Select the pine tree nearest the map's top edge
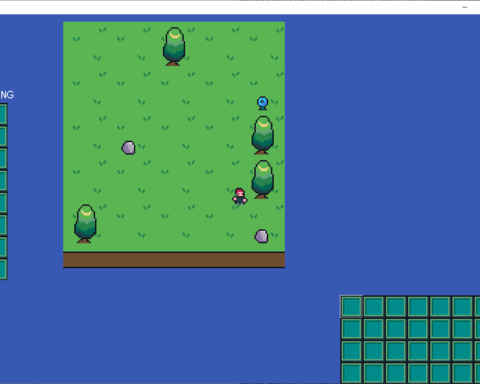This screenshot has height=384, width=480. coord(174,46)
